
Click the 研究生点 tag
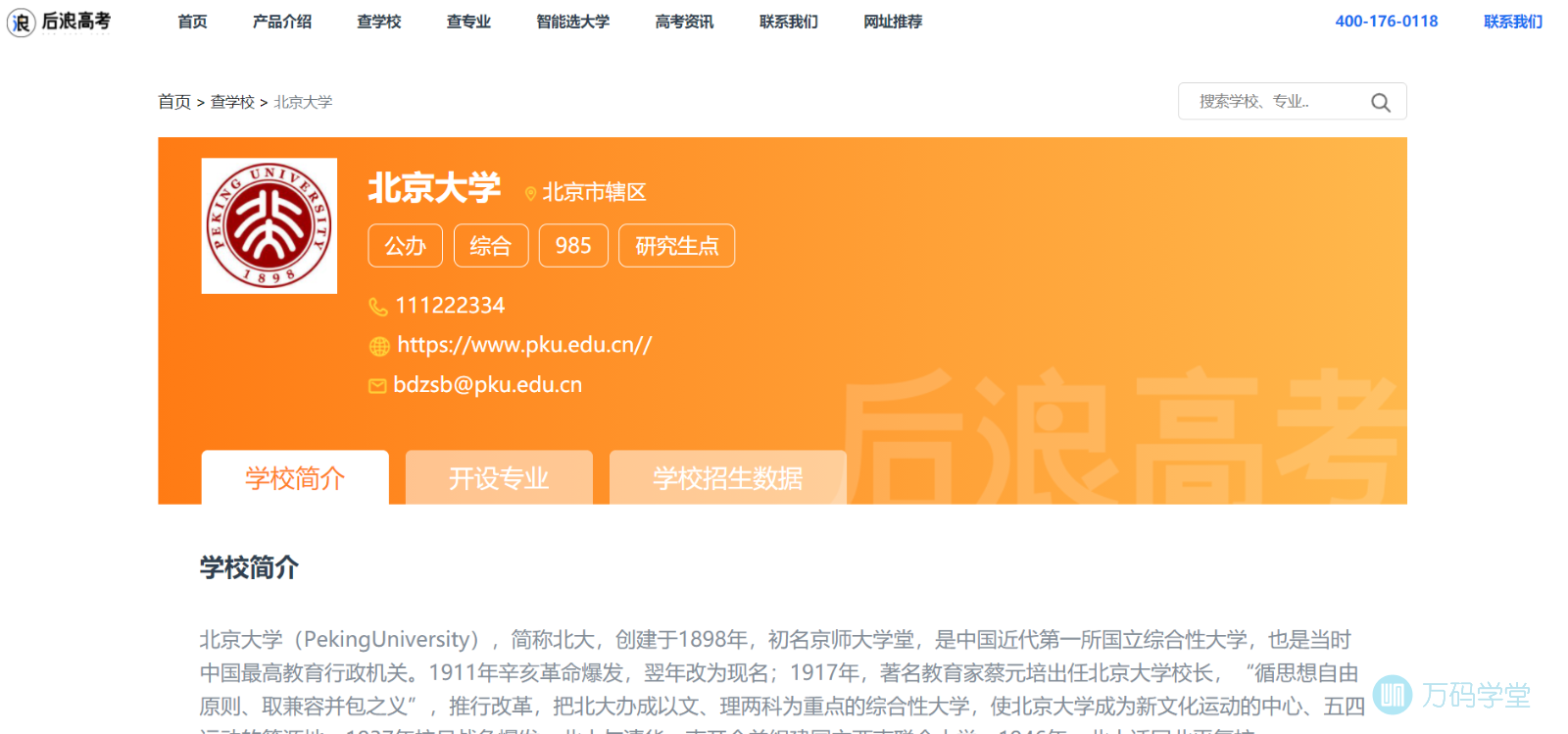point(677,246)
